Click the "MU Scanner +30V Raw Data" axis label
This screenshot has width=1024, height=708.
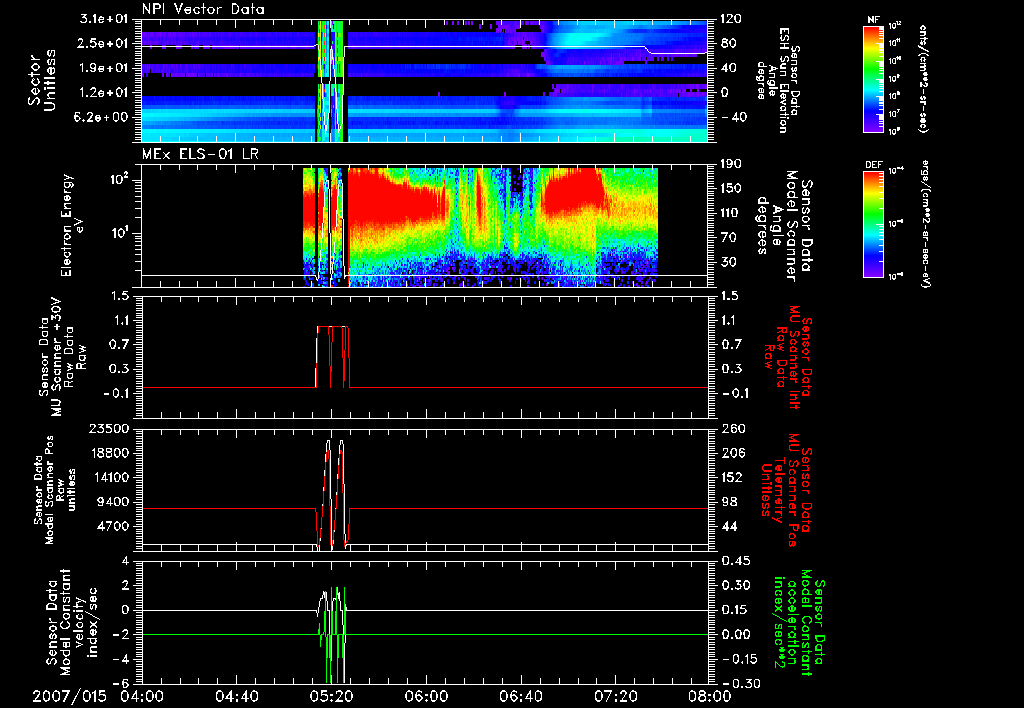62,357
